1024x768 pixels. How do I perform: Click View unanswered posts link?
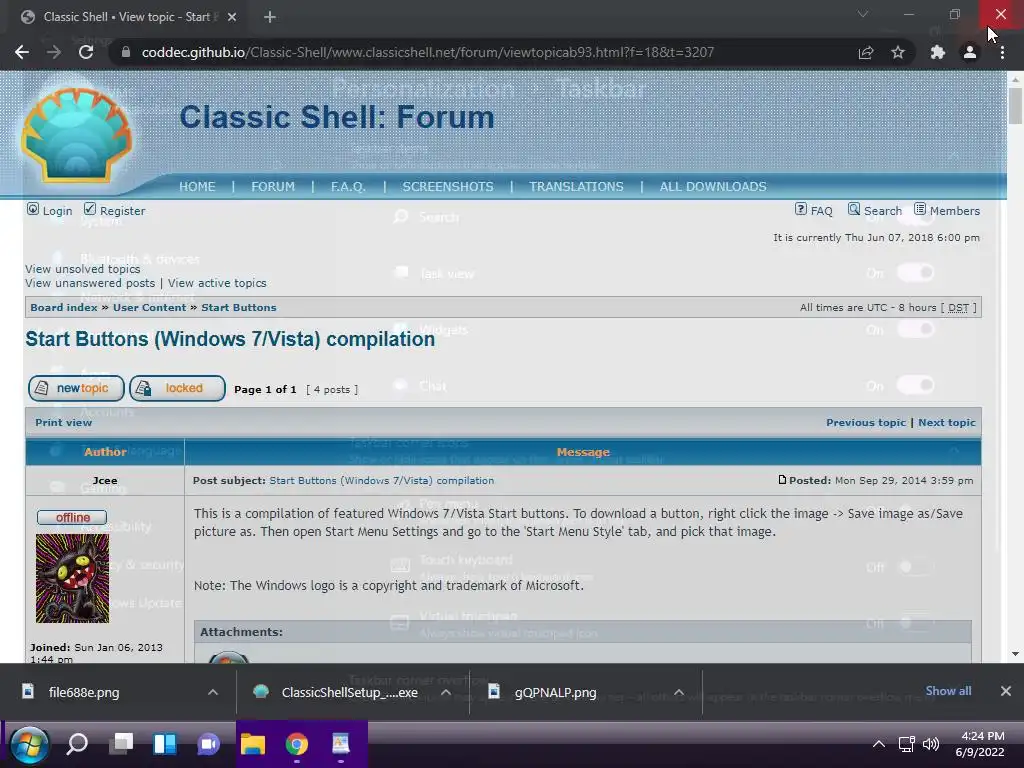pos(90,283)
